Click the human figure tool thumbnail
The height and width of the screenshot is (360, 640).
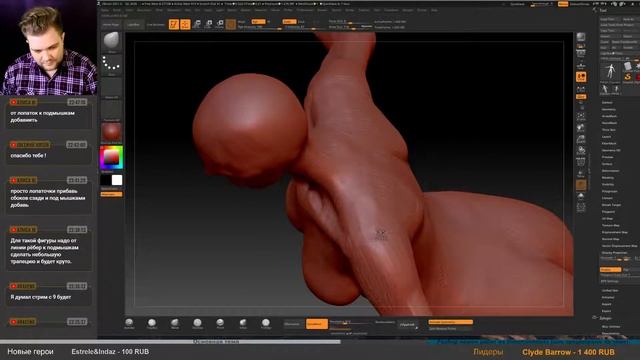610,72
